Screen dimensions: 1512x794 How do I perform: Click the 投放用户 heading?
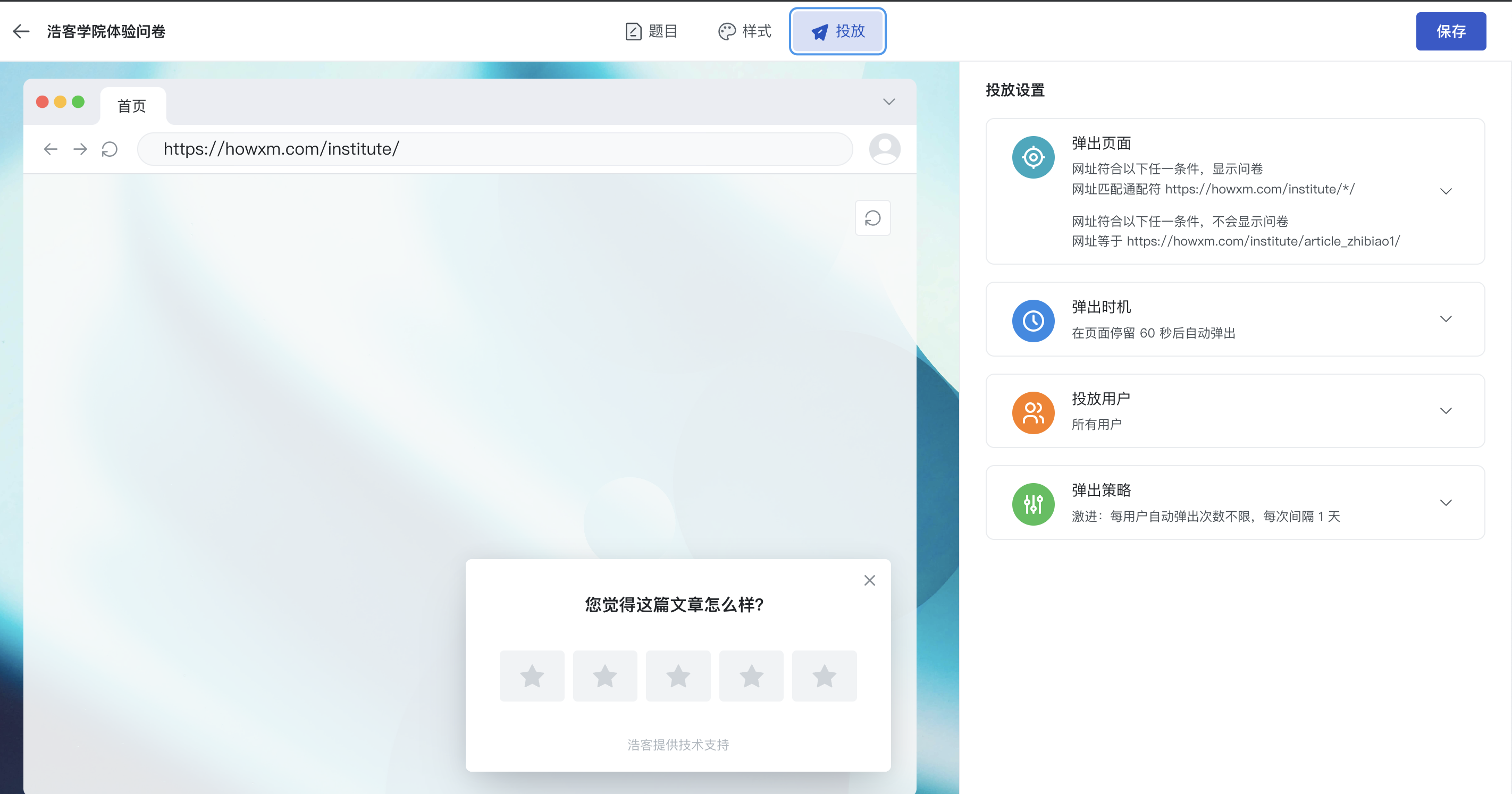(x=1101, y=399)
